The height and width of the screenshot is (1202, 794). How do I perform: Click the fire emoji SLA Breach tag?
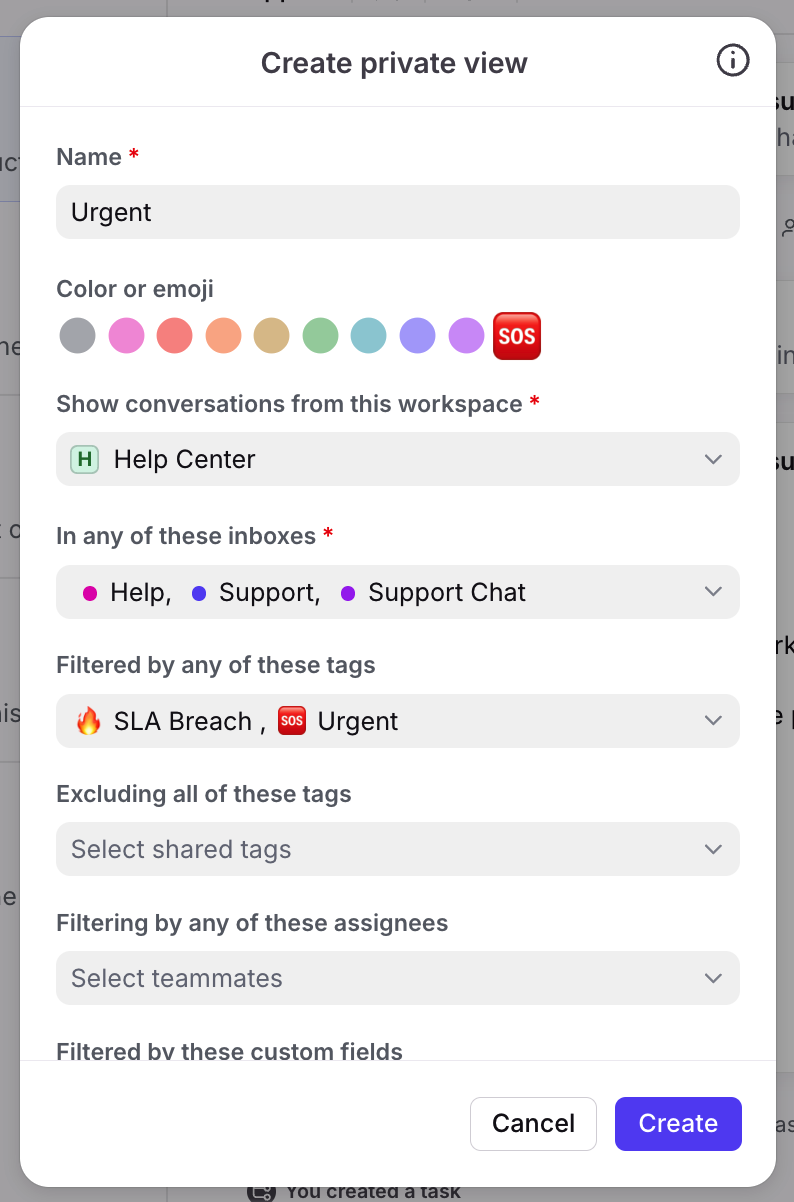tap(89, 721)
